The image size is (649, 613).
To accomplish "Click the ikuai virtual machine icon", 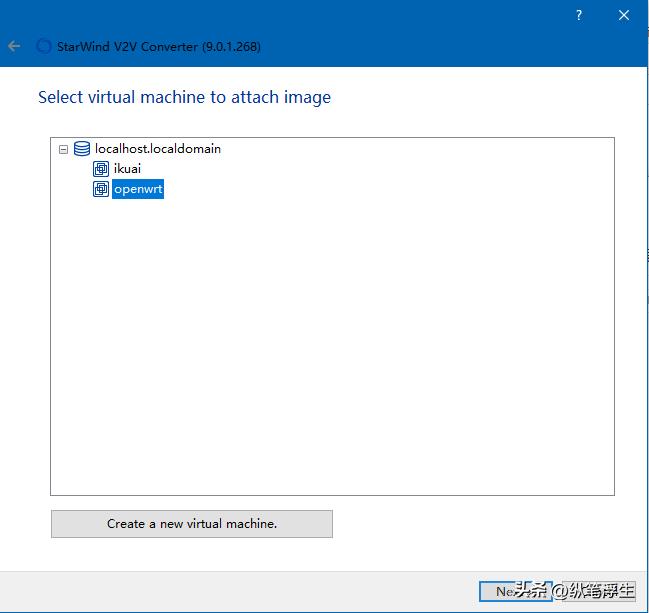I will pos(101,169).
